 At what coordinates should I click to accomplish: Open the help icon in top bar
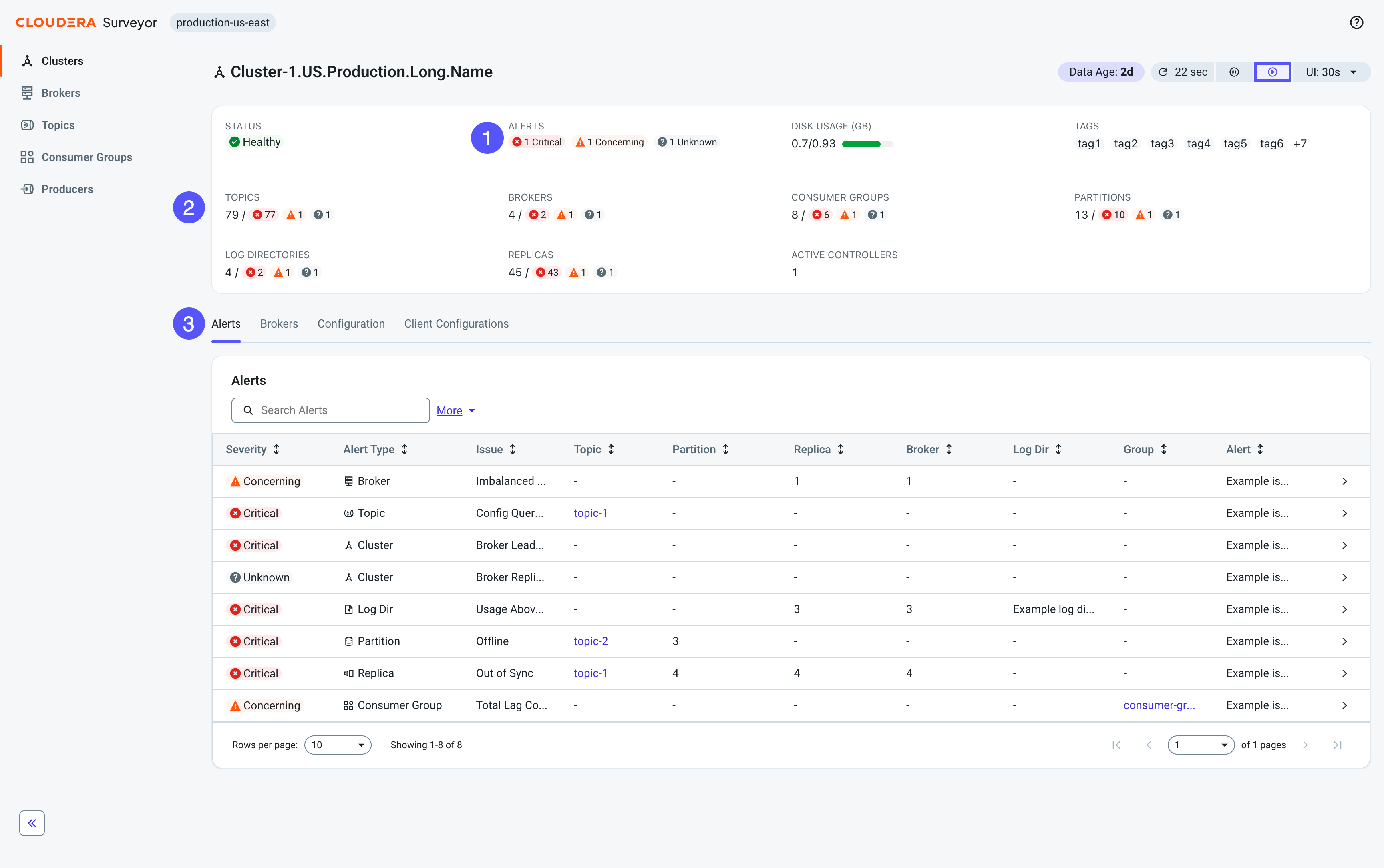pos(1356,22)
